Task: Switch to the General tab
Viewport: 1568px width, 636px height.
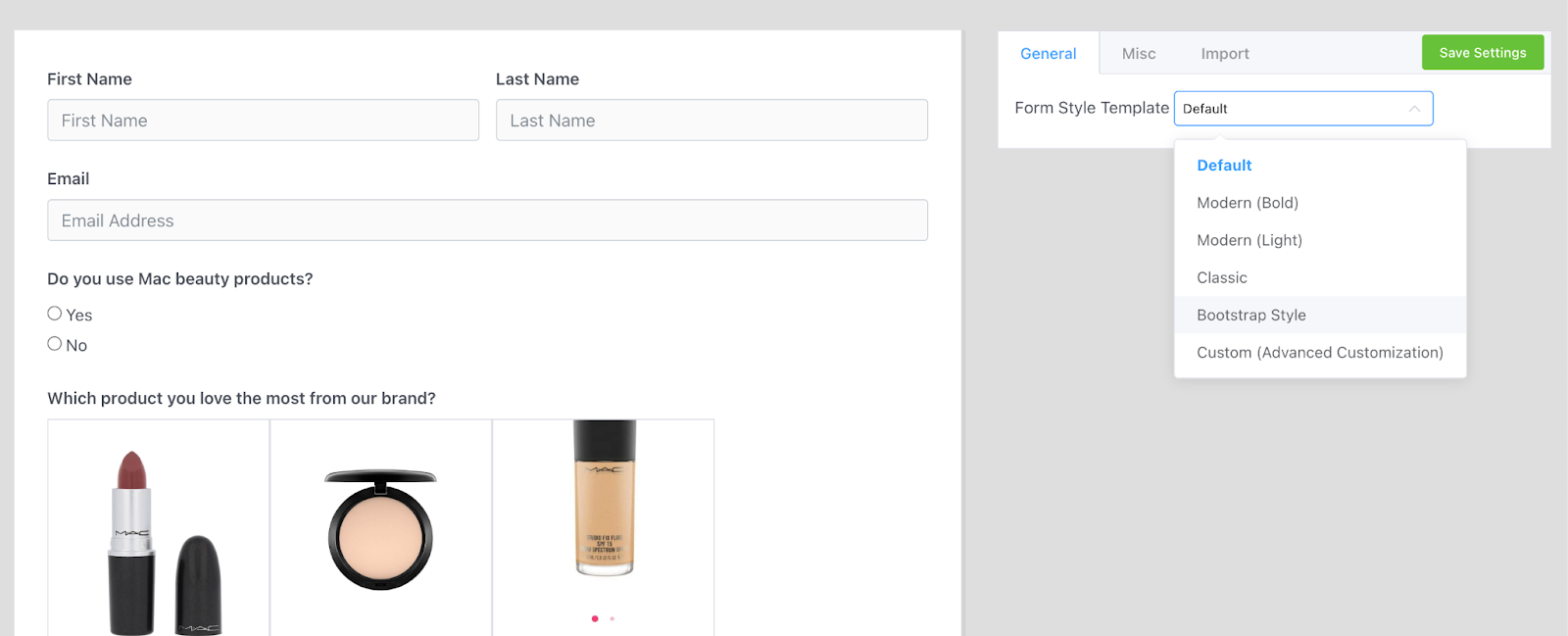Action: coord(1048,54)
